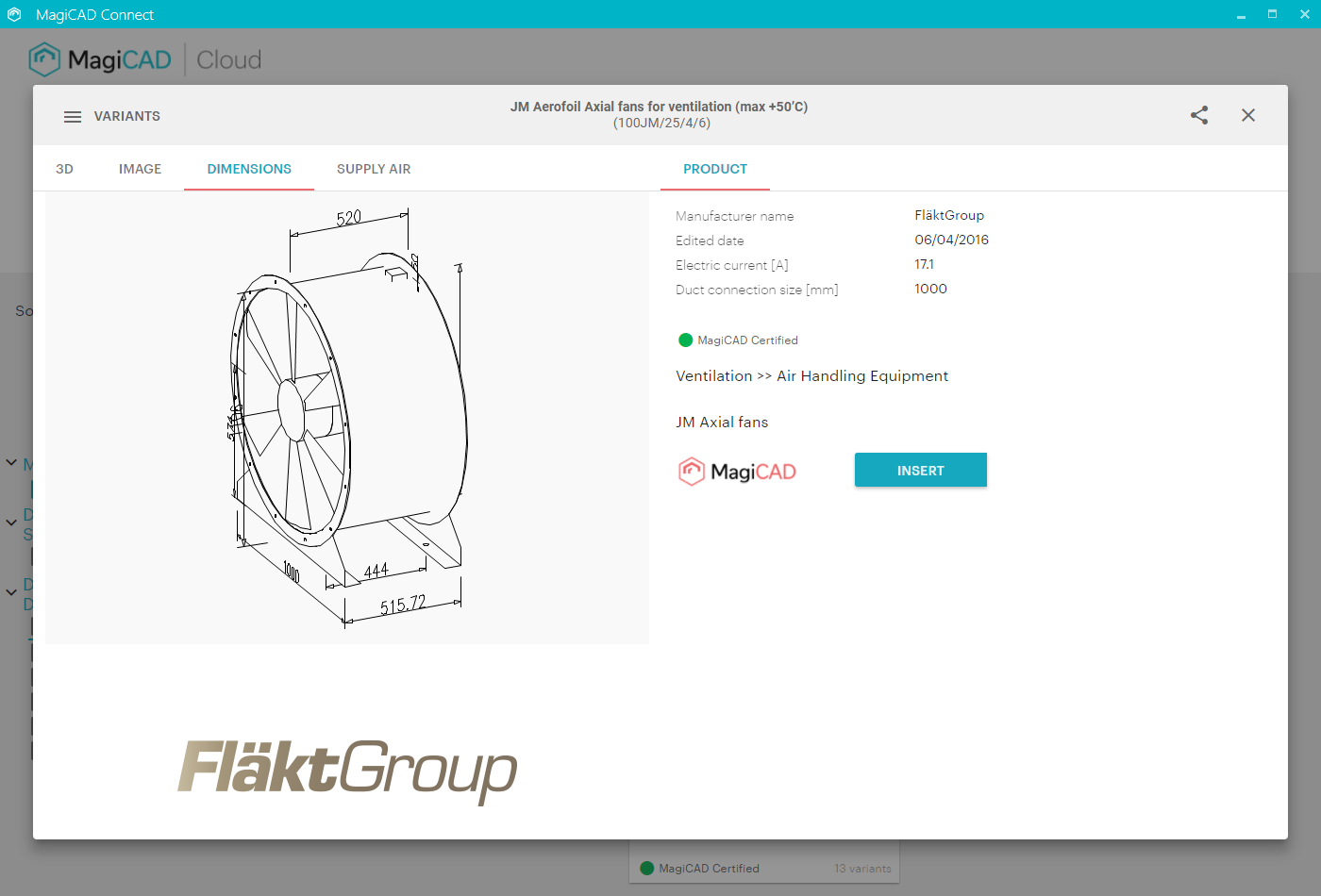Screen dimensions: 1321x896
Task: Select the DIMENSIONS tab
Action: tap(249, 169)
